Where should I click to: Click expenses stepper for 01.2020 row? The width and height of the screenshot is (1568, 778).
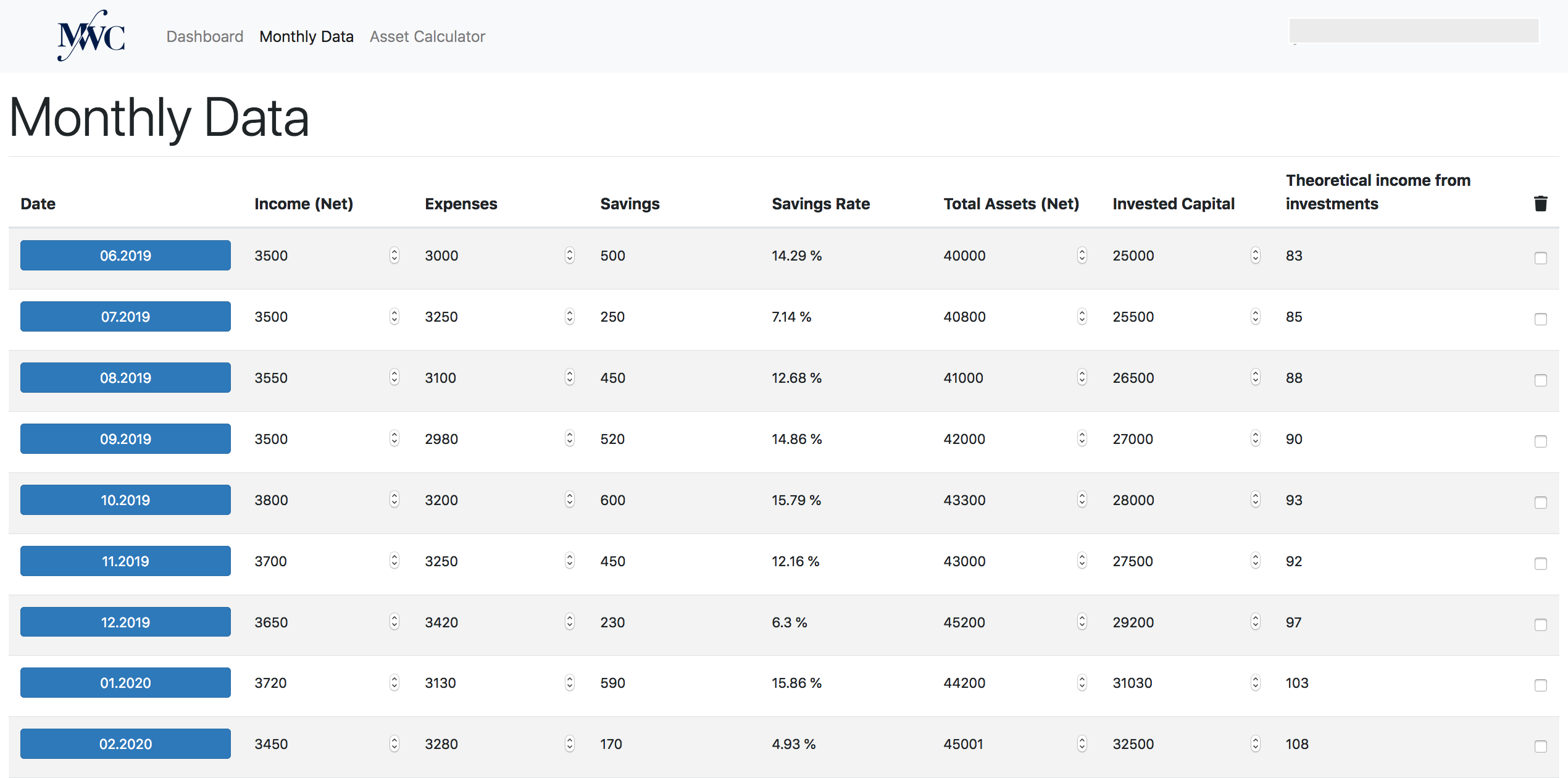pyautogui.click(x=570, y=682)
